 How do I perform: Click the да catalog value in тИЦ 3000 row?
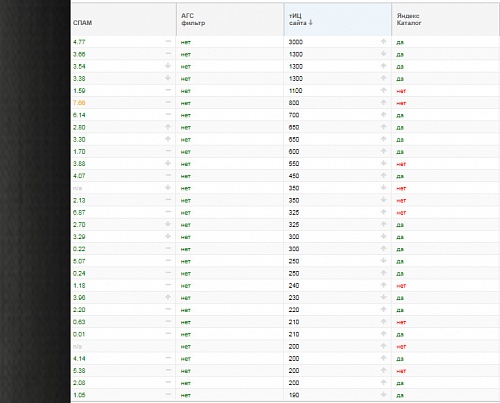point(400,42)
